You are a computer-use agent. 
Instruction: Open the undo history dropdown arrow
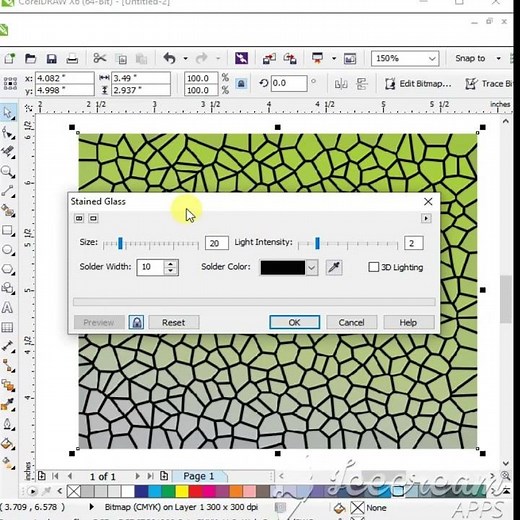(x=185, y=58)
